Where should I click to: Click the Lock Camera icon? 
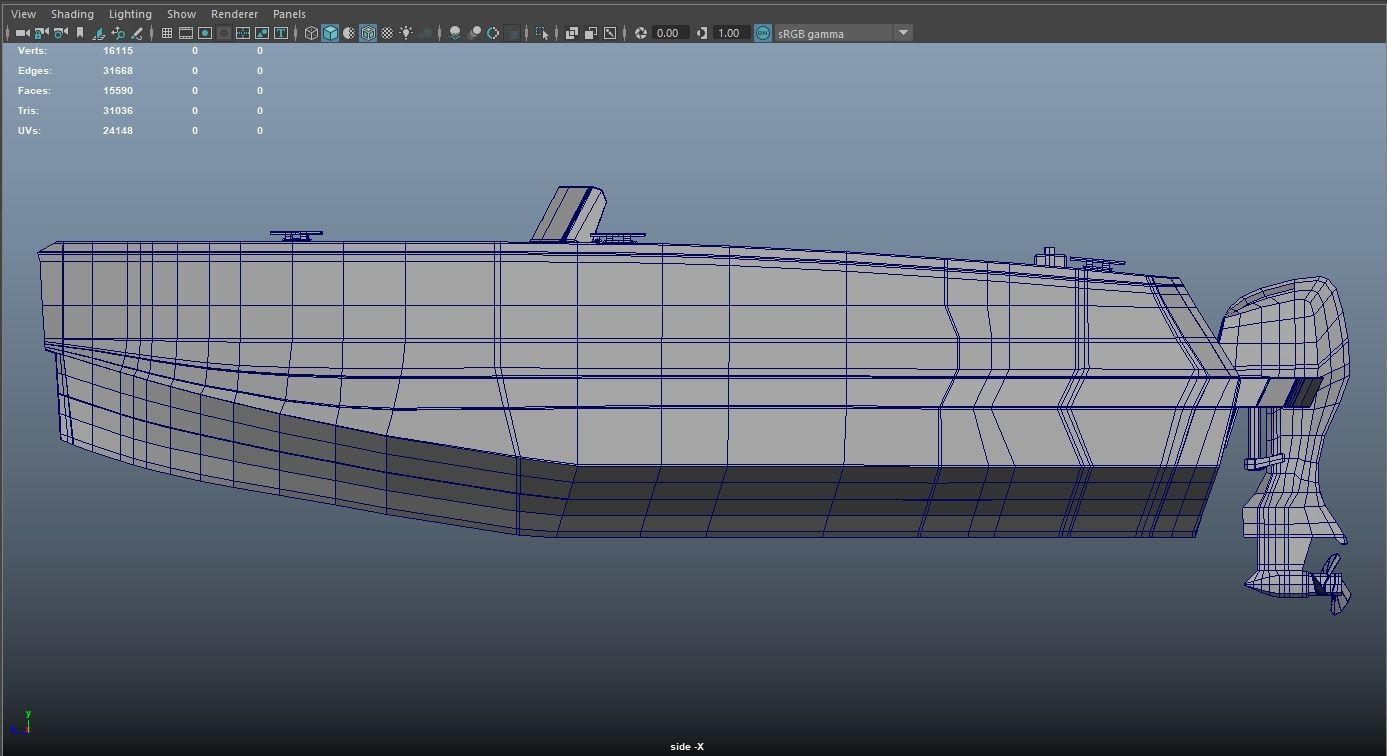41,33
